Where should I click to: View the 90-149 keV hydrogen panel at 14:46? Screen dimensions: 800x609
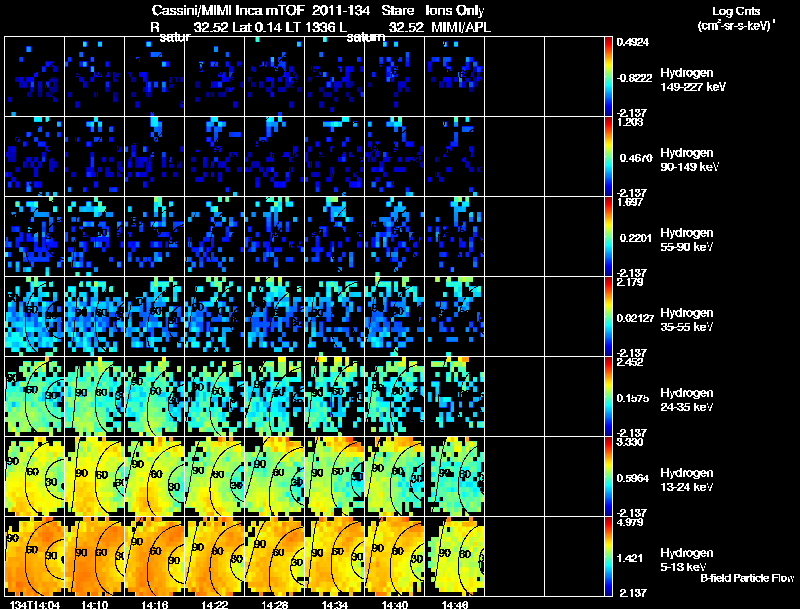[455, 156]
